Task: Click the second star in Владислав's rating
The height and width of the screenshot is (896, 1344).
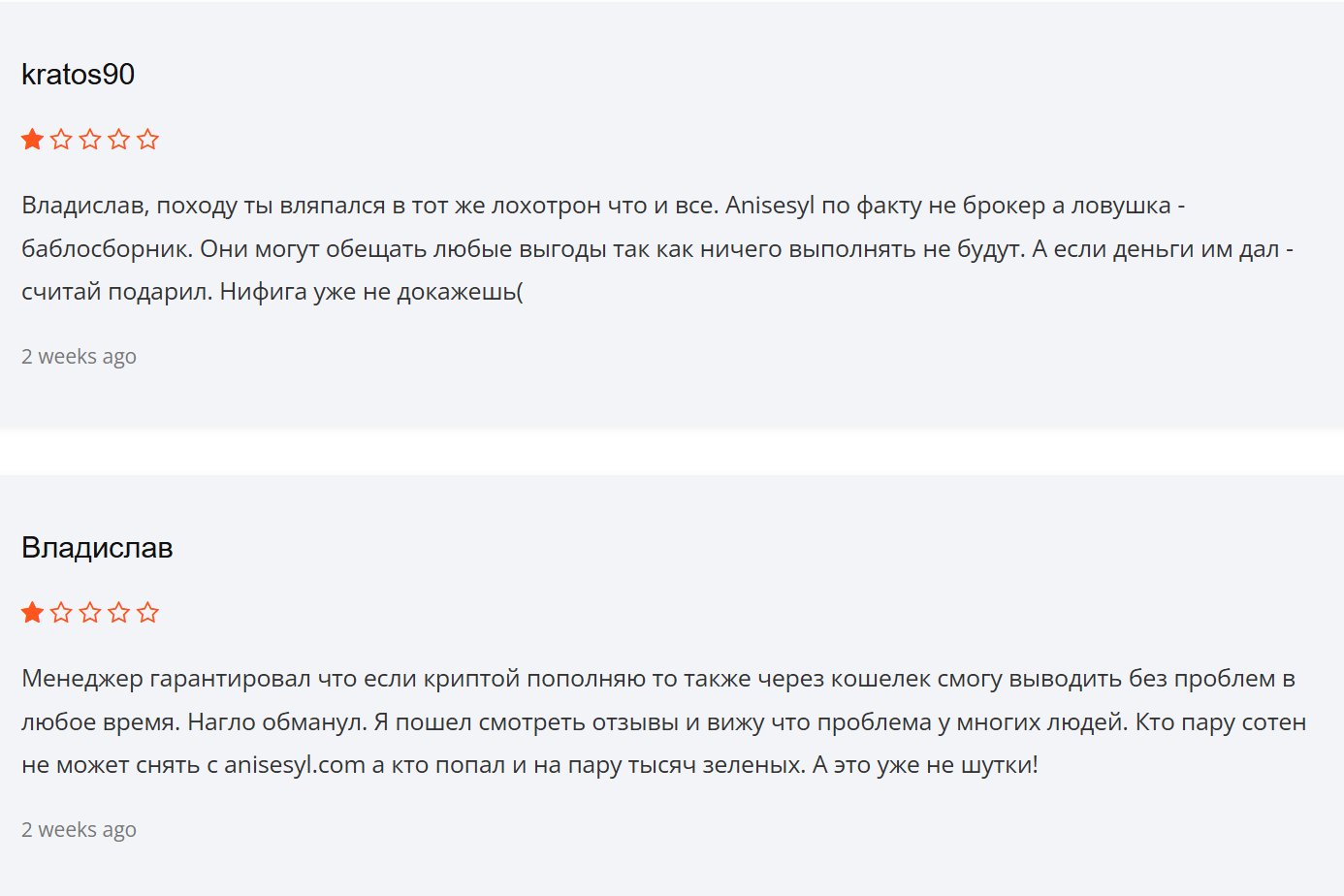Action: (x=61, y=612)
